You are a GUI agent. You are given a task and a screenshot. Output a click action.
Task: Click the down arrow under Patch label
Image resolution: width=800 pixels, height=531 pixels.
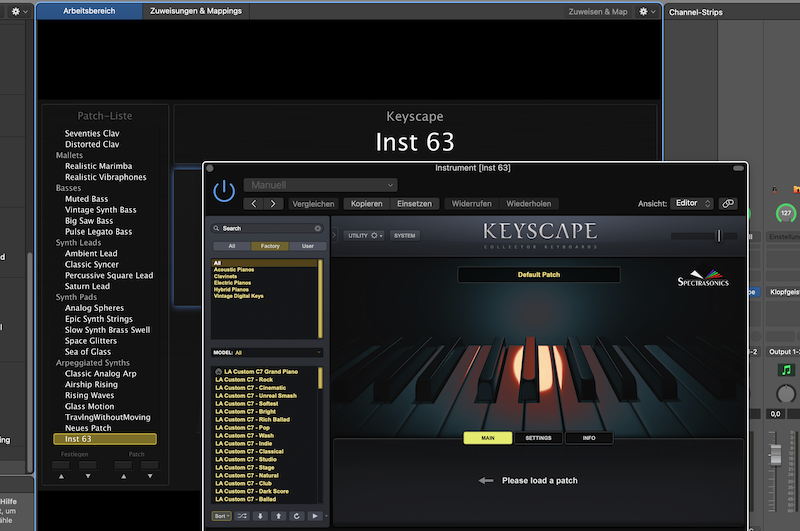tap(150, 476)
